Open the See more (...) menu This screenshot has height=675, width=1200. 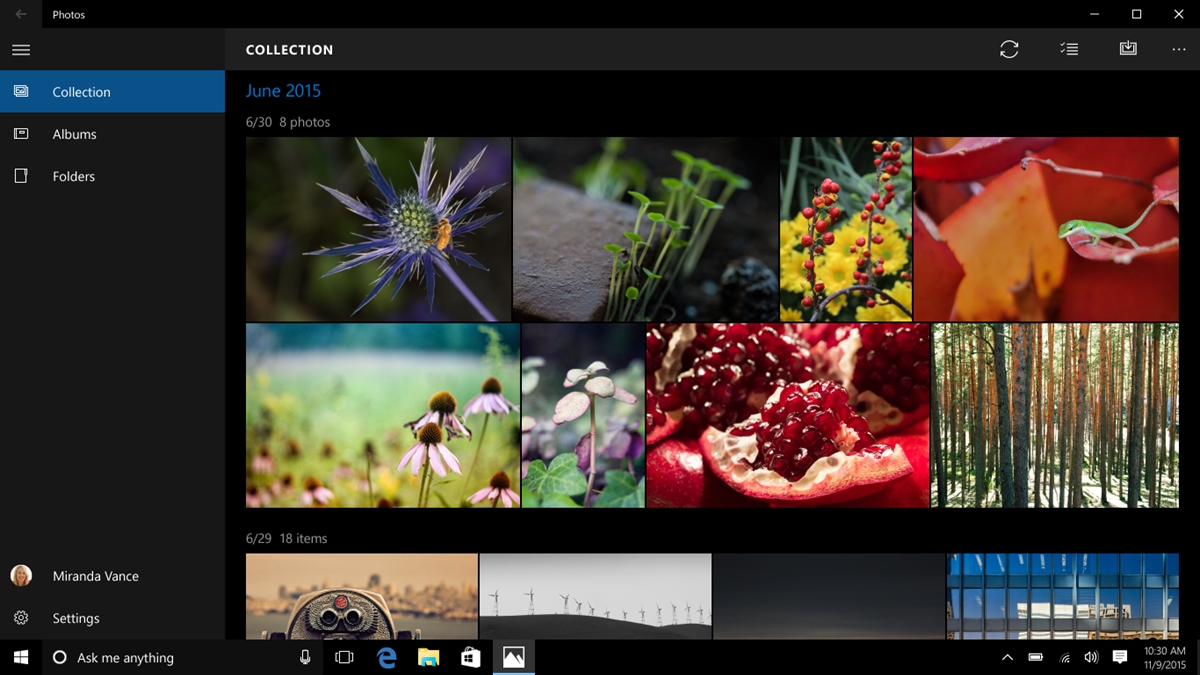click(x=1177, y=49)
